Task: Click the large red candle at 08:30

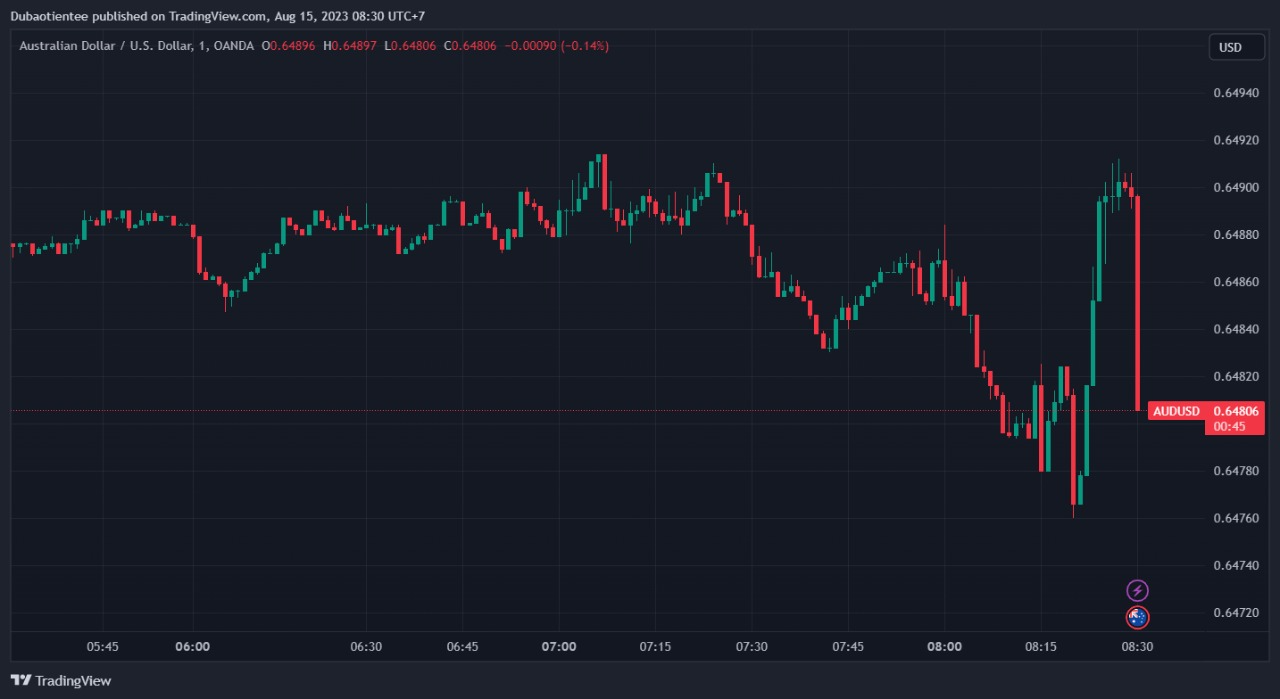Action: (1138, 302)
